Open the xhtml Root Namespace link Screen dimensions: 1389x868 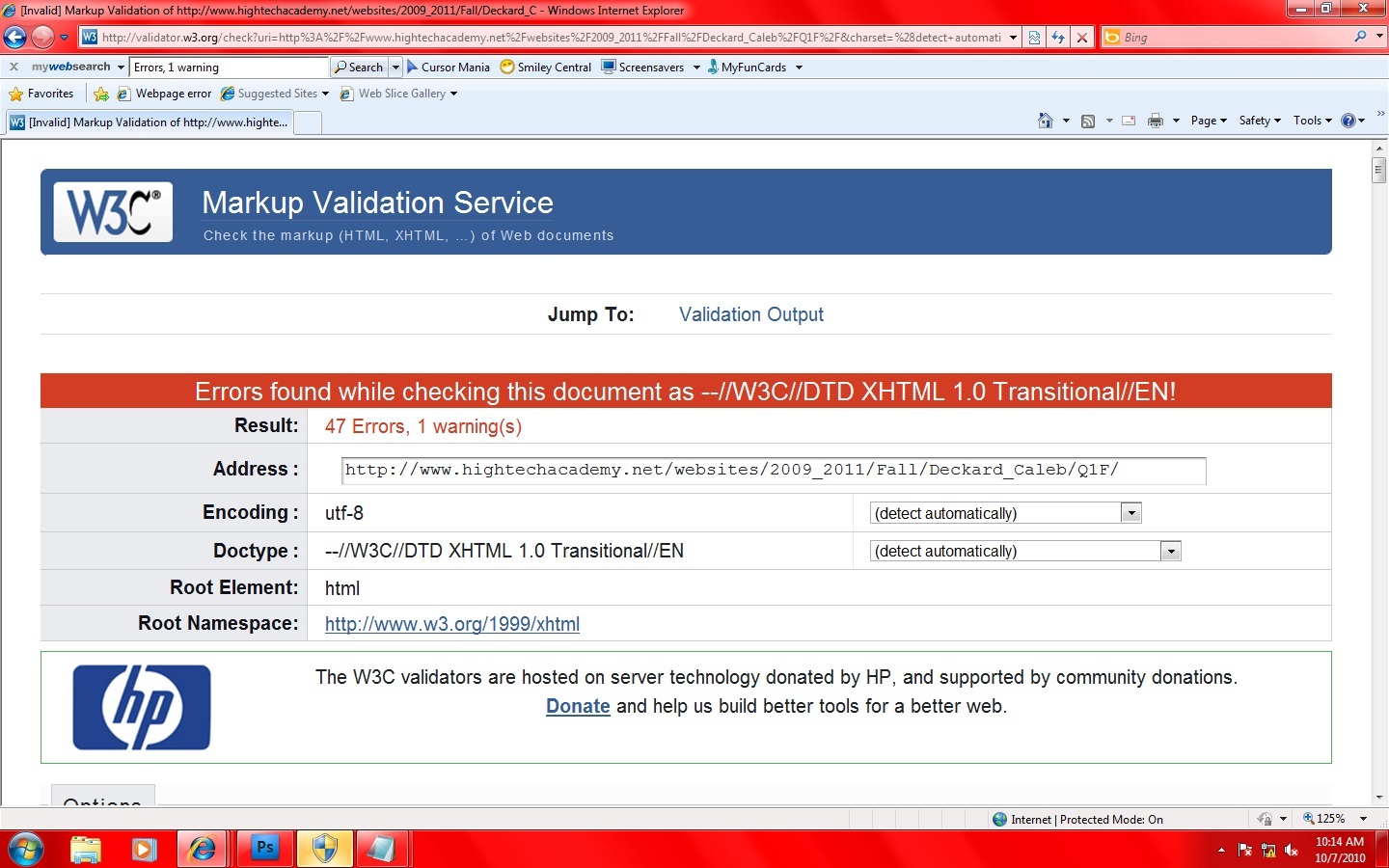[451, 624]
